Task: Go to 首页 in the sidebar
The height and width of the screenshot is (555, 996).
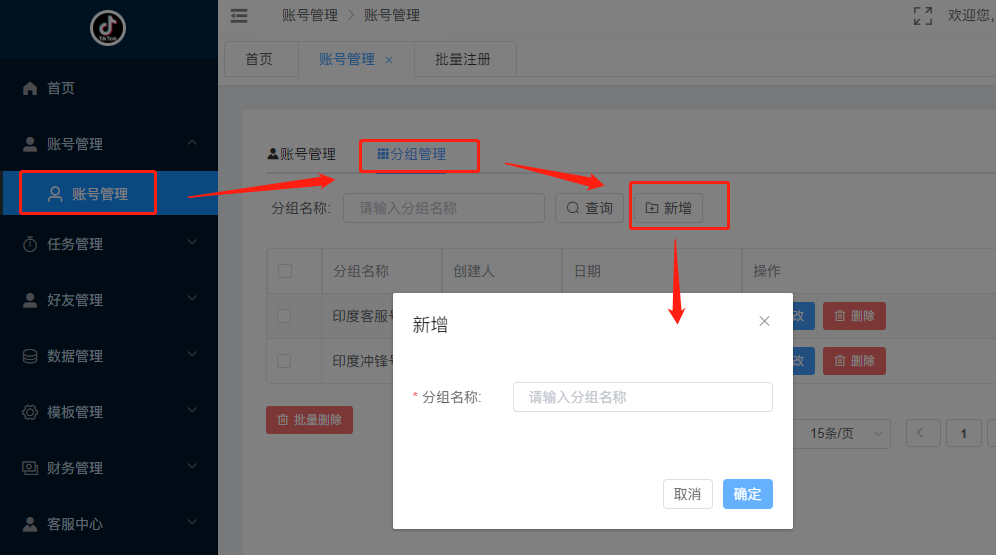Action: point(61,88)
